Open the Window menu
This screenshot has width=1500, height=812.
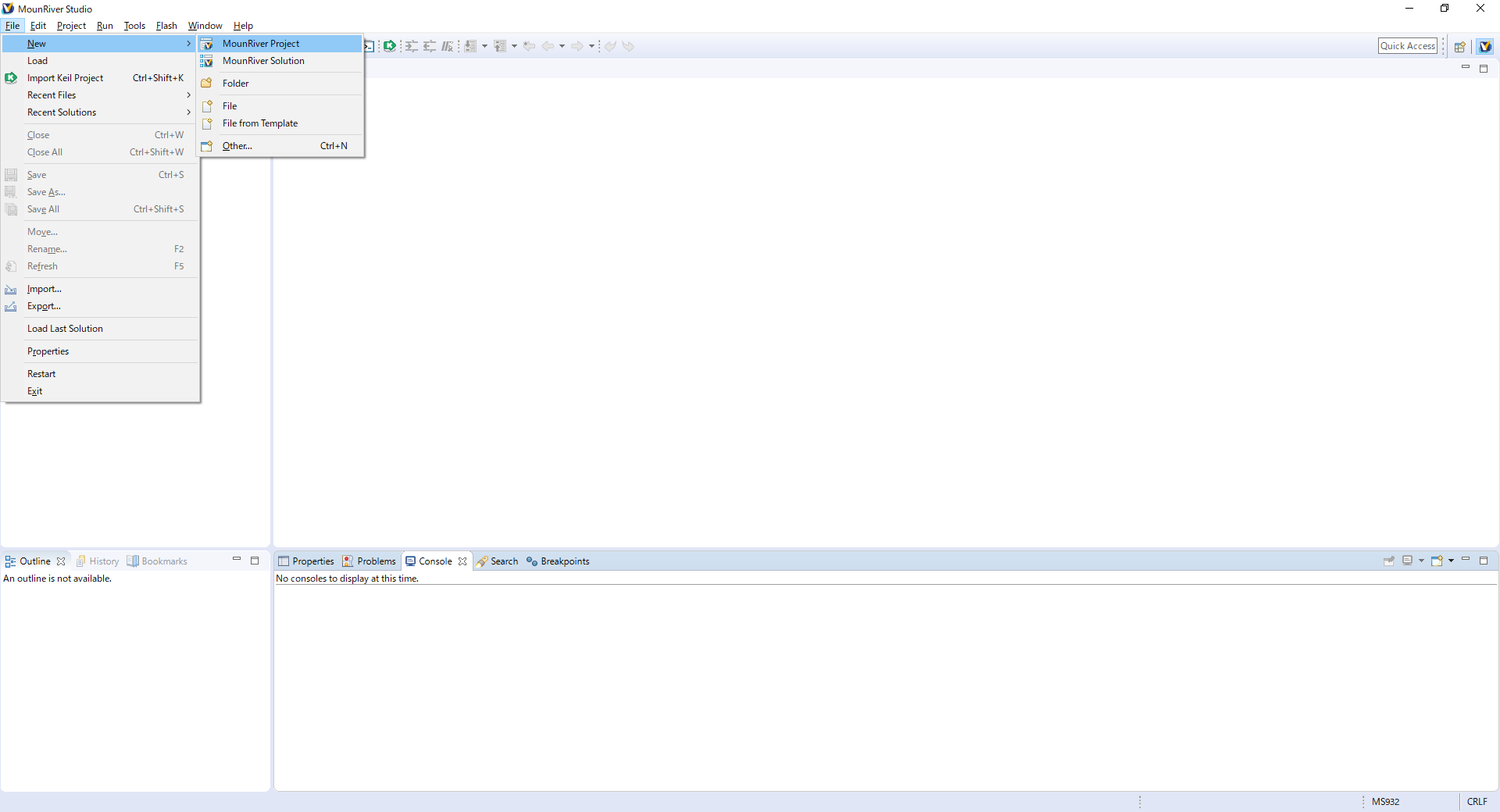(x=205, y=26)
